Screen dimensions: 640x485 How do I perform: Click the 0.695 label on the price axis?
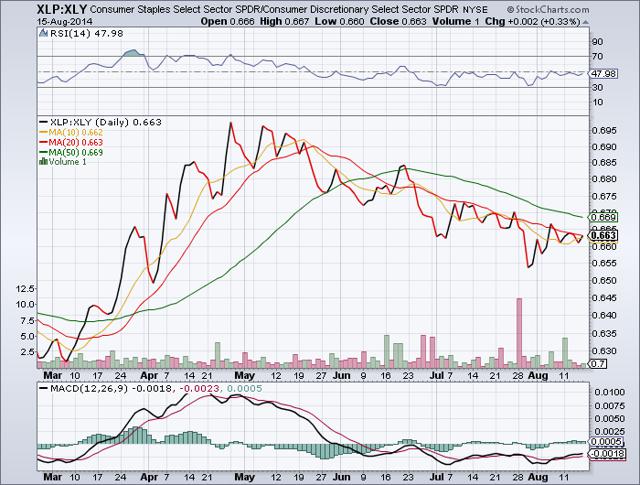(604, 131)
